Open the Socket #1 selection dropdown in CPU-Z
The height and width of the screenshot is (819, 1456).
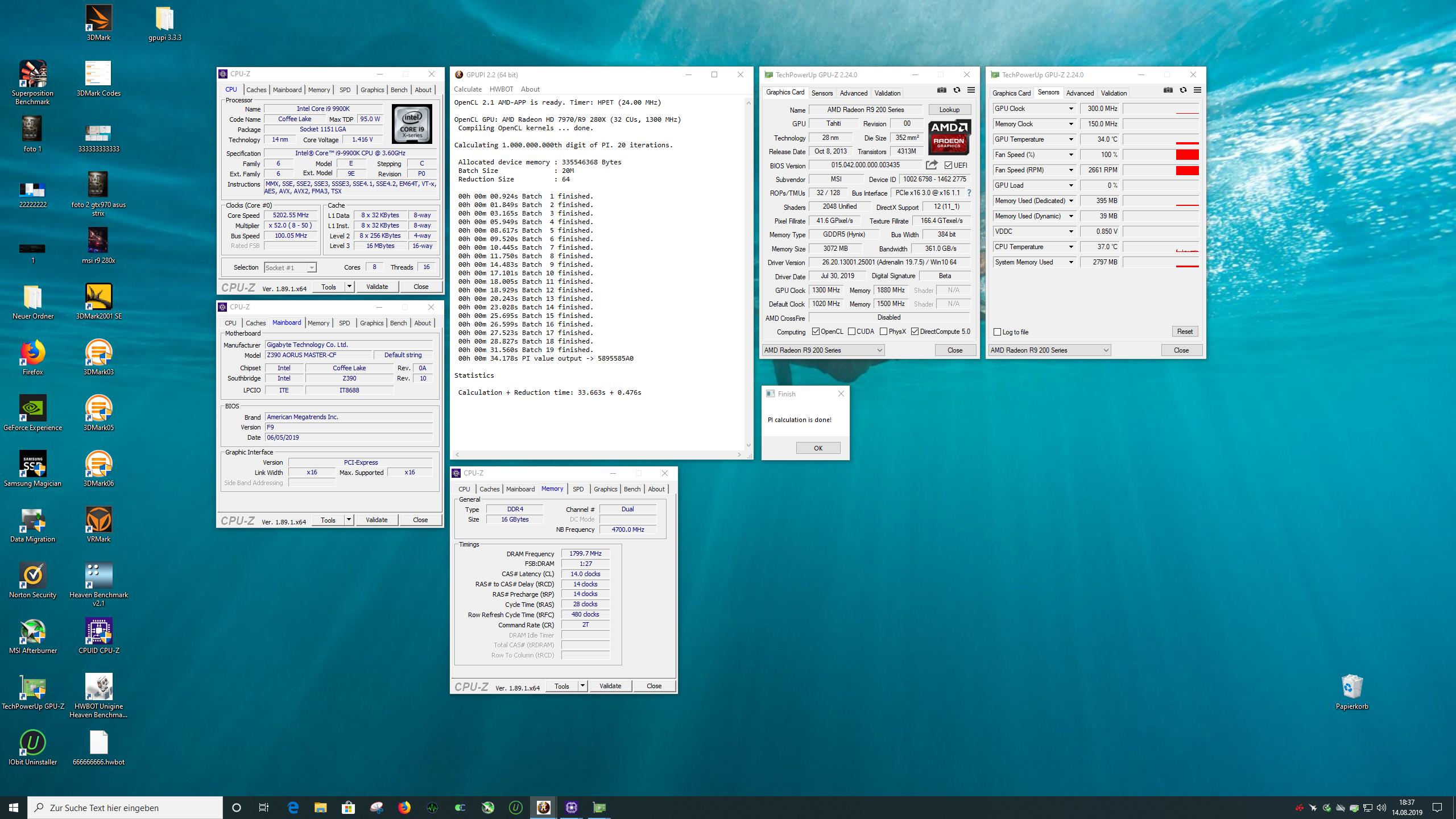coord(290,268)
